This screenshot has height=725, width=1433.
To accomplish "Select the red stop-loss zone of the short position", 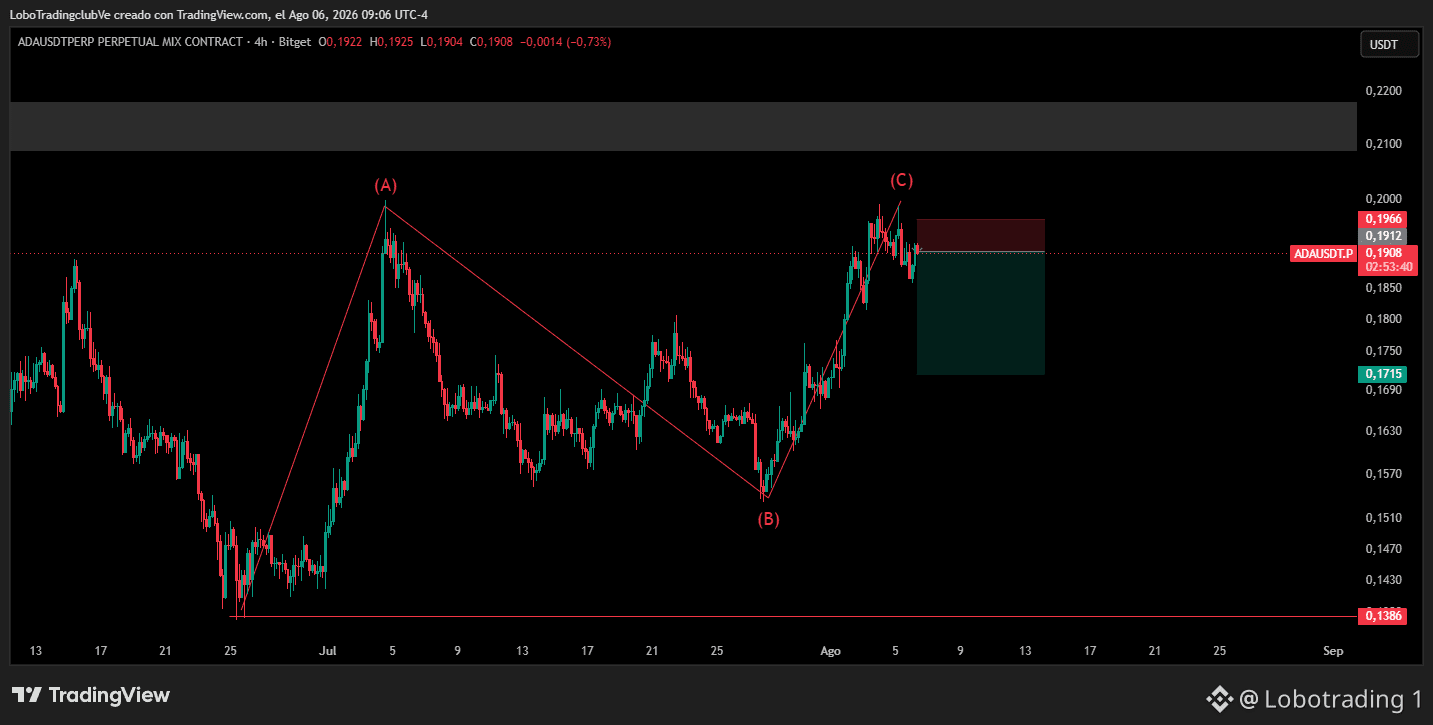I will 981,235.
